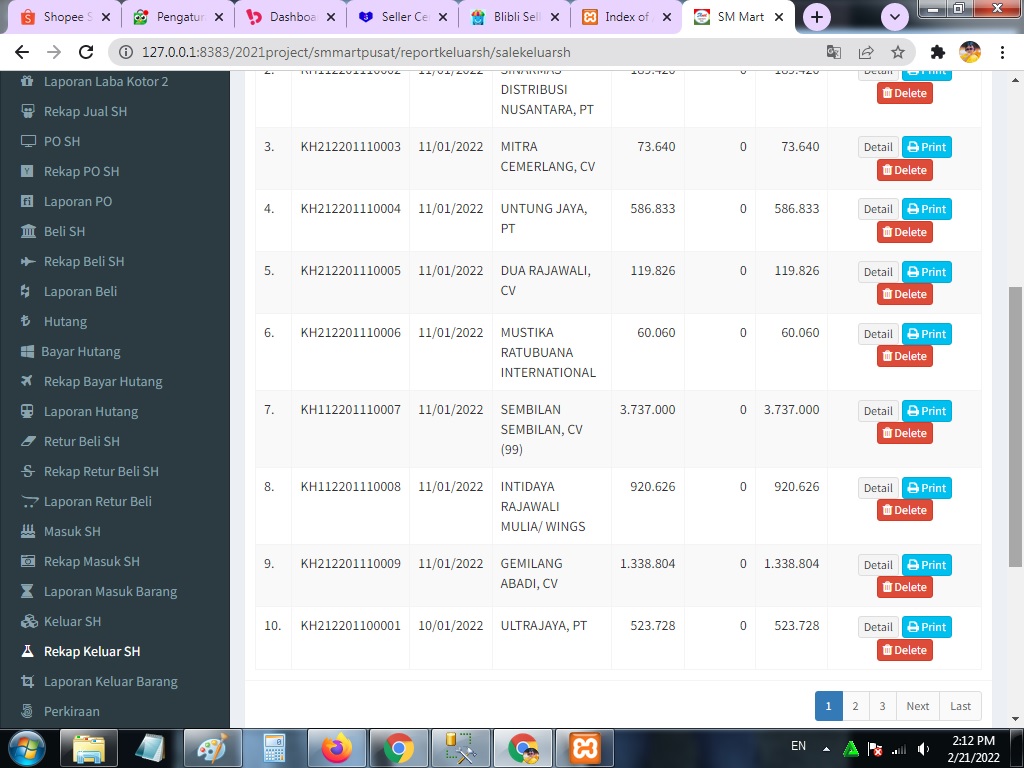Open the browser extensions puzzle icon
The image size is (1024, 768).
[937, 52]
